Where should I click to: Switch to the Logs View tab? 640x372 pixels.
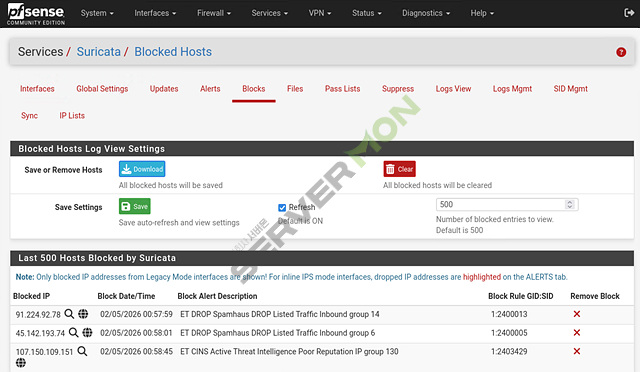pos(453,89)
